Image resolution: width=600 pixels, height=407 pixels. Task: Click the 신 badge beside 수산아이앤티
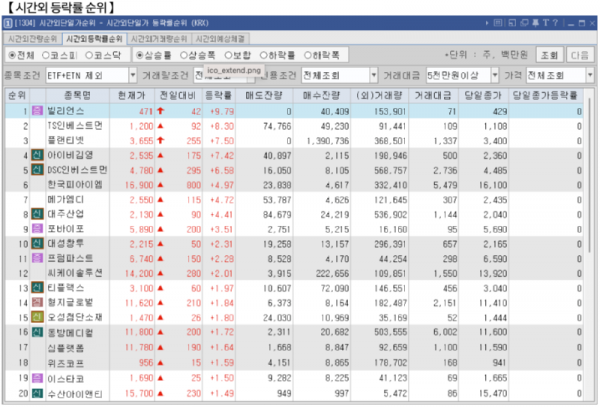[x=37, y=393]
